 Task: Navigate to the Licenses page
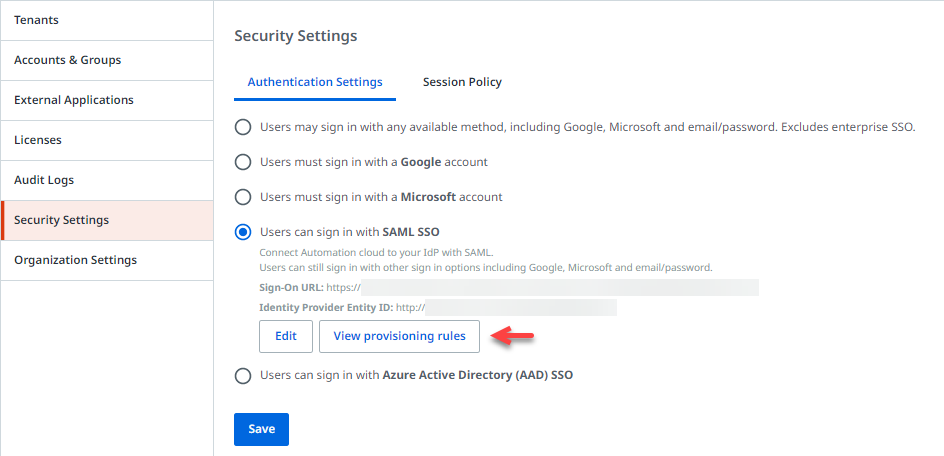coord(37,140)
